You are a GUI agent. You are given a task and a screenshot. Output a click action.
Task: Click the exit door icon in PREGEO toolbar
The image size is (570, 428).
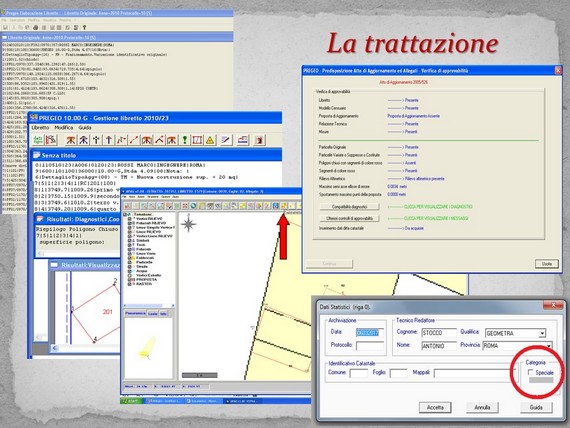tap(259, 140)
